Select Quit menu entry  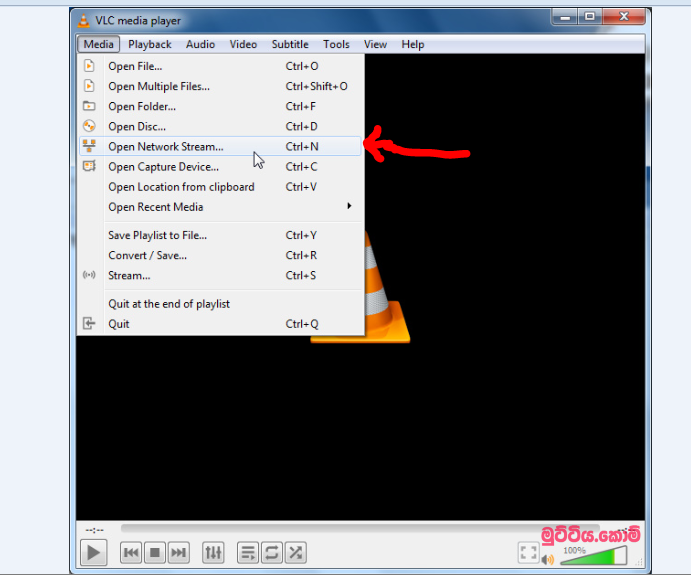point(220,324)
